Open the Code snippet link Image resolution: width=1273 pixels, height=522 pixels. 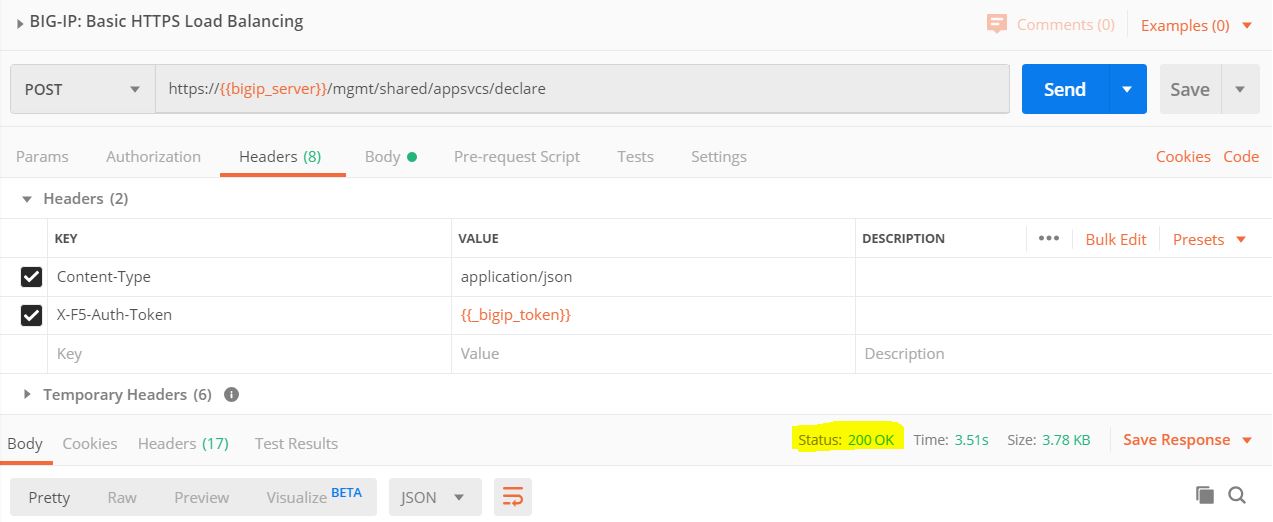(x=1241, y=156)
